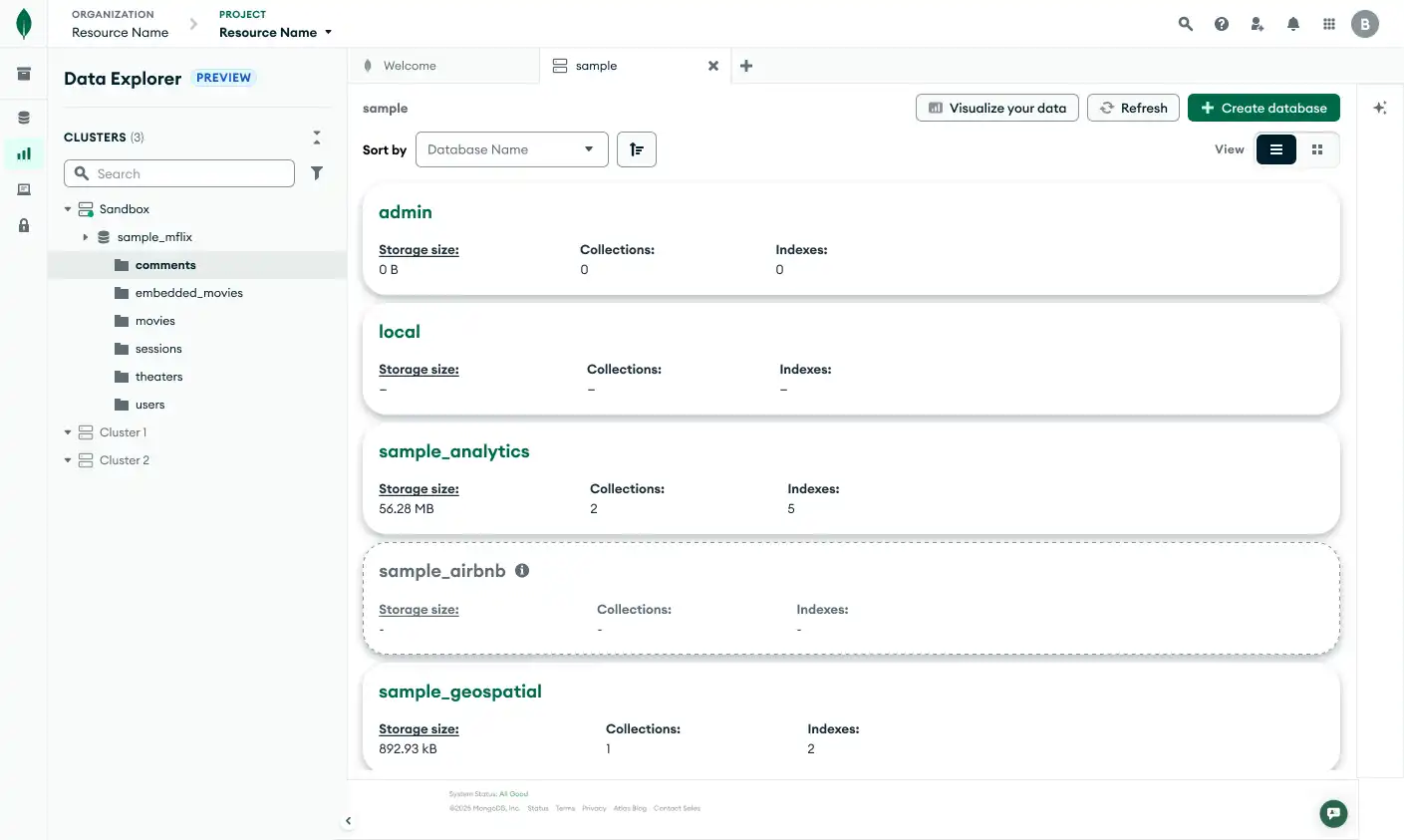Switch to grid view layout
The image size is (1404, 840).
(x=1317, y=148)
